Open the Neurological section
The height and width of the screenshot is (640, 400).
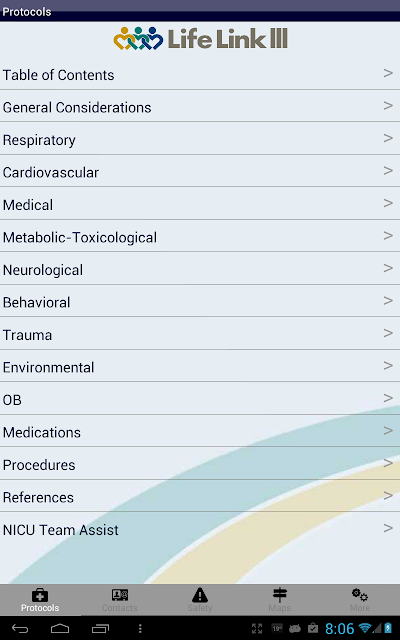click(x=200, y=269)
